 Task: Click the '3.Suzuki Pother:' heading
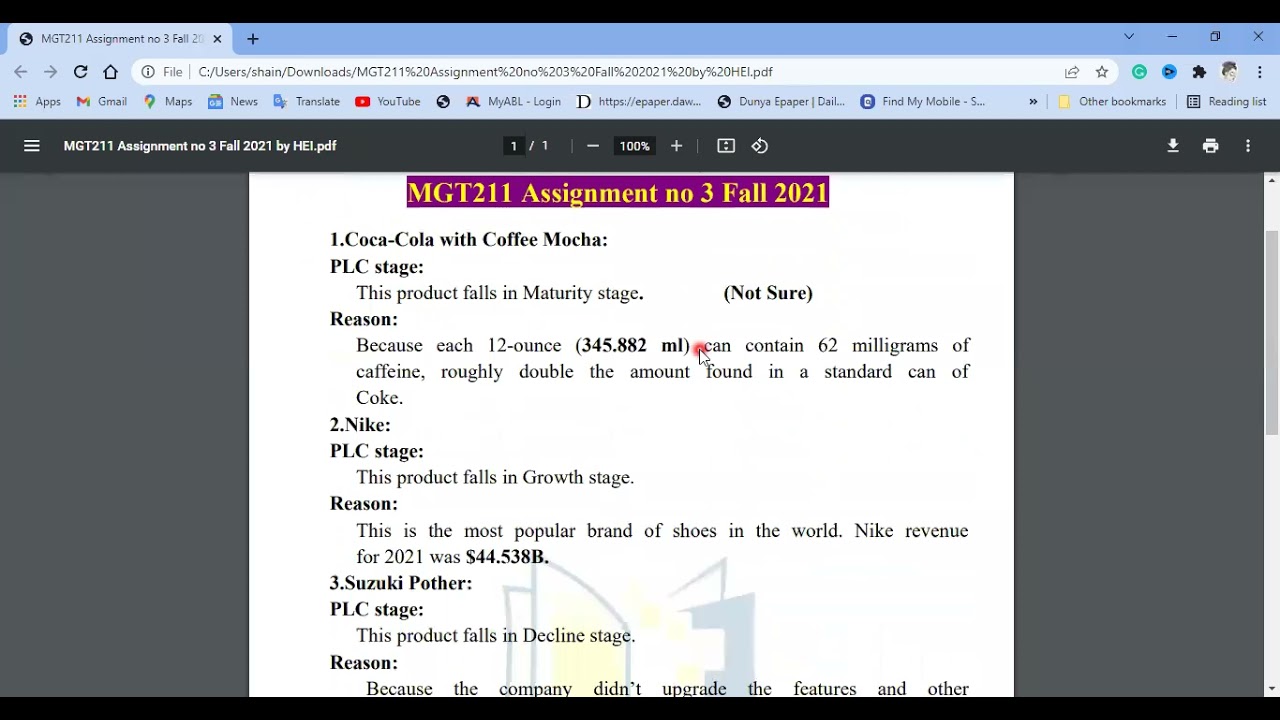coord(401,583)
